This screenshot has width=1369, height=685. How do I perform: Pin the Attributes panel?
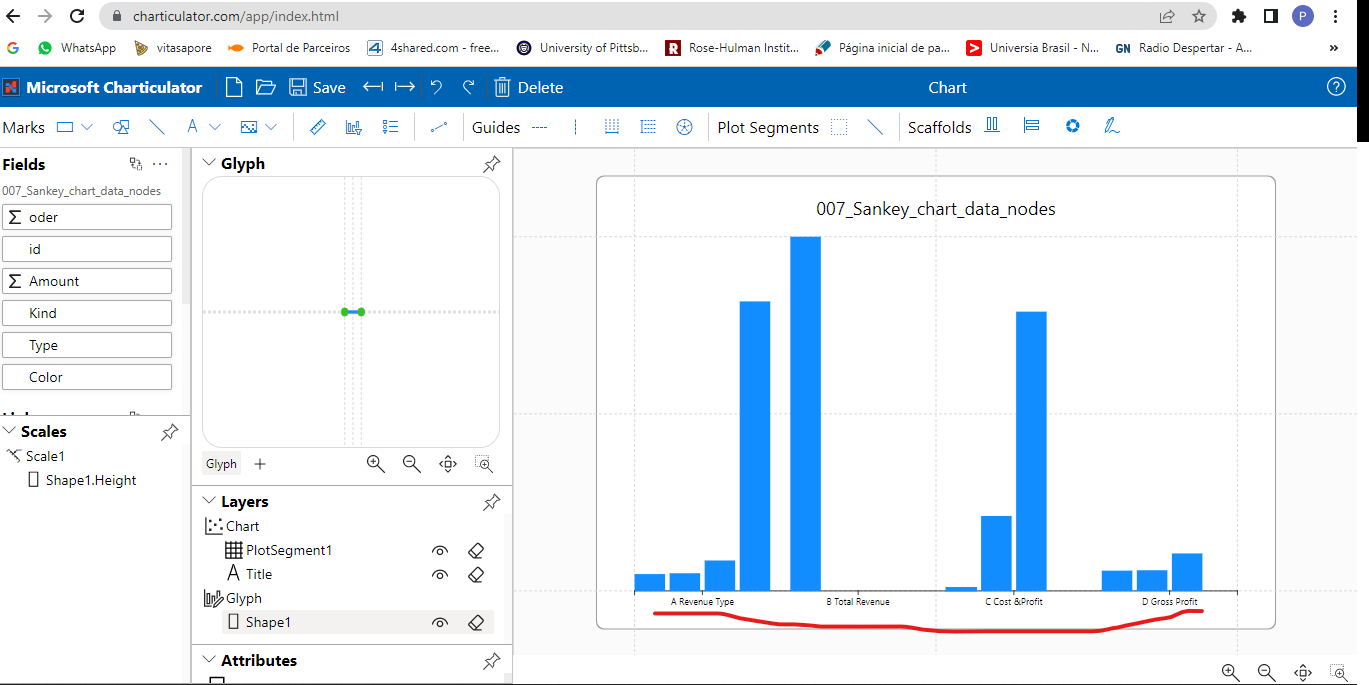[x=491, y=661]
